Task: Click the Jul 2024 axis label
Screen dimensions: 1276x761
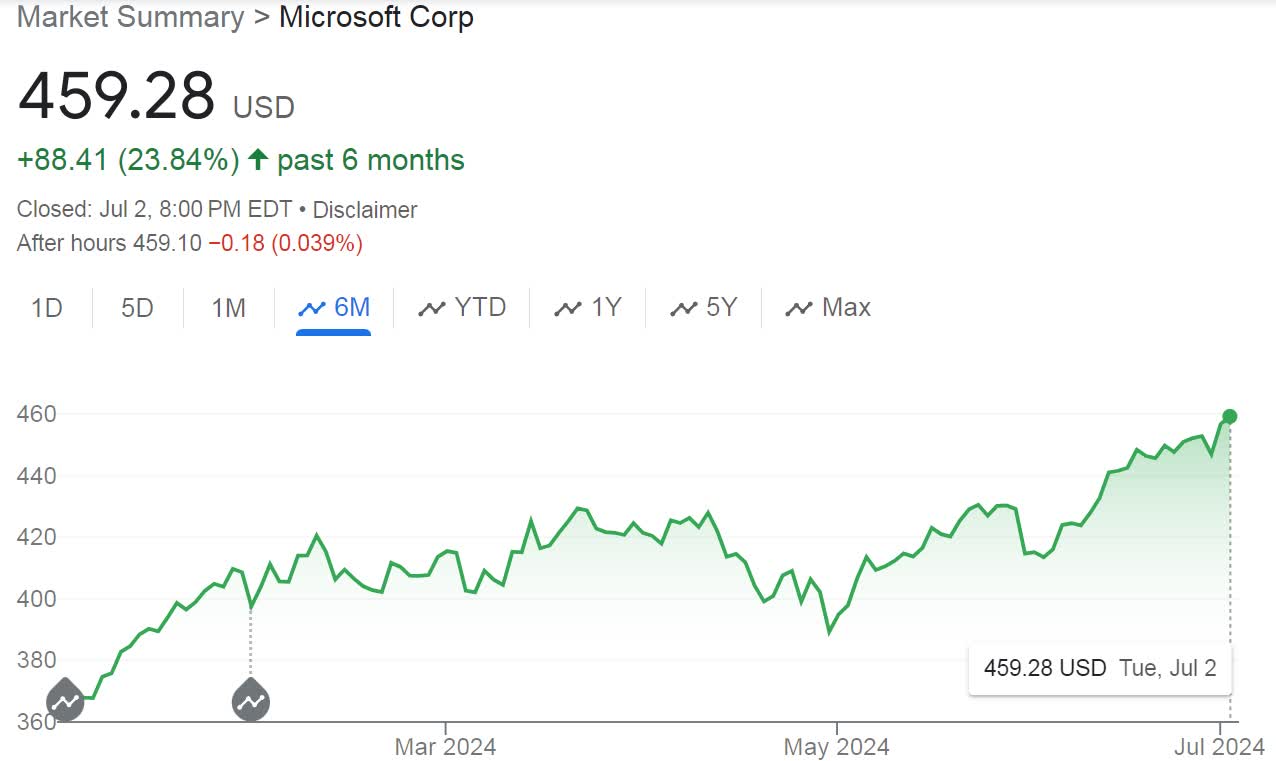Action: 1220,746
